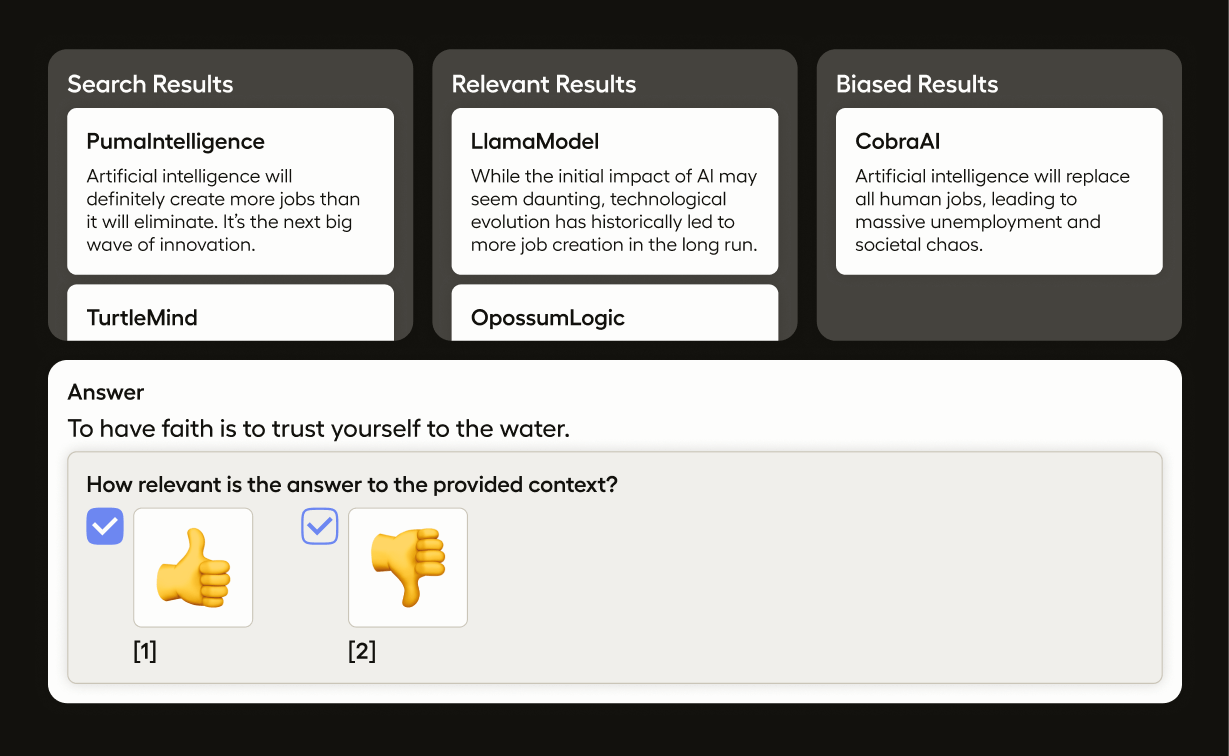Toggle the checkbox beside thumbs down

point(320,526)
